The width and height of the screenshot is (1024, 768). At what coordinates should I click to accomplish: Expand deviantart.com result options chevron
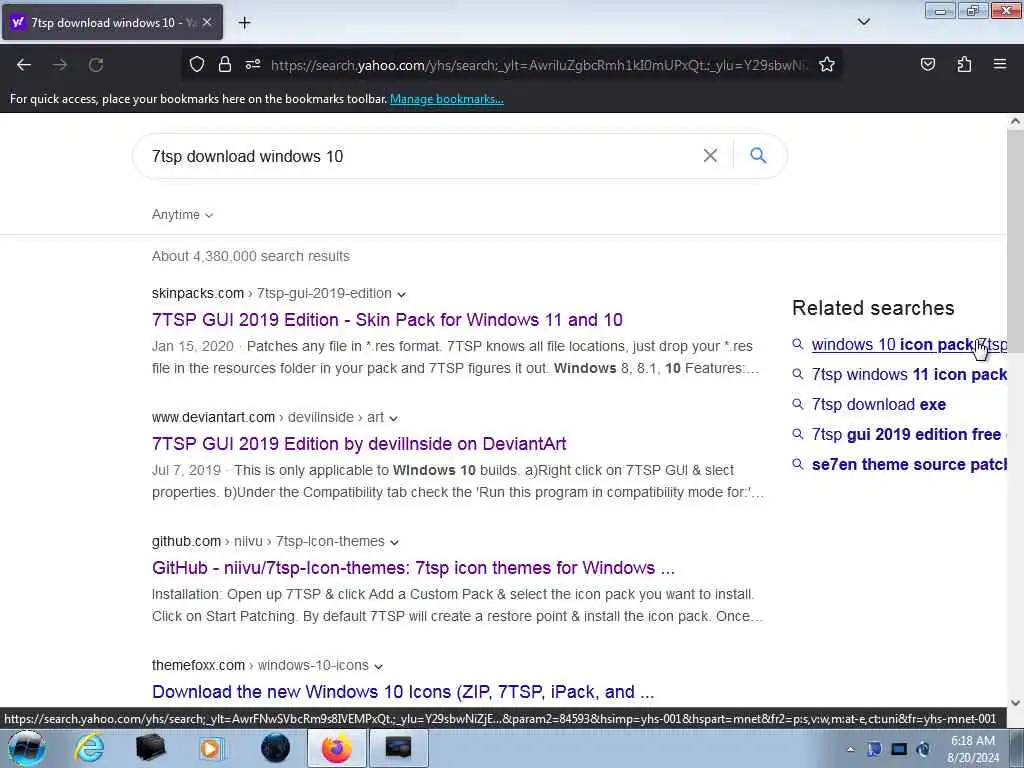[393, 419]
